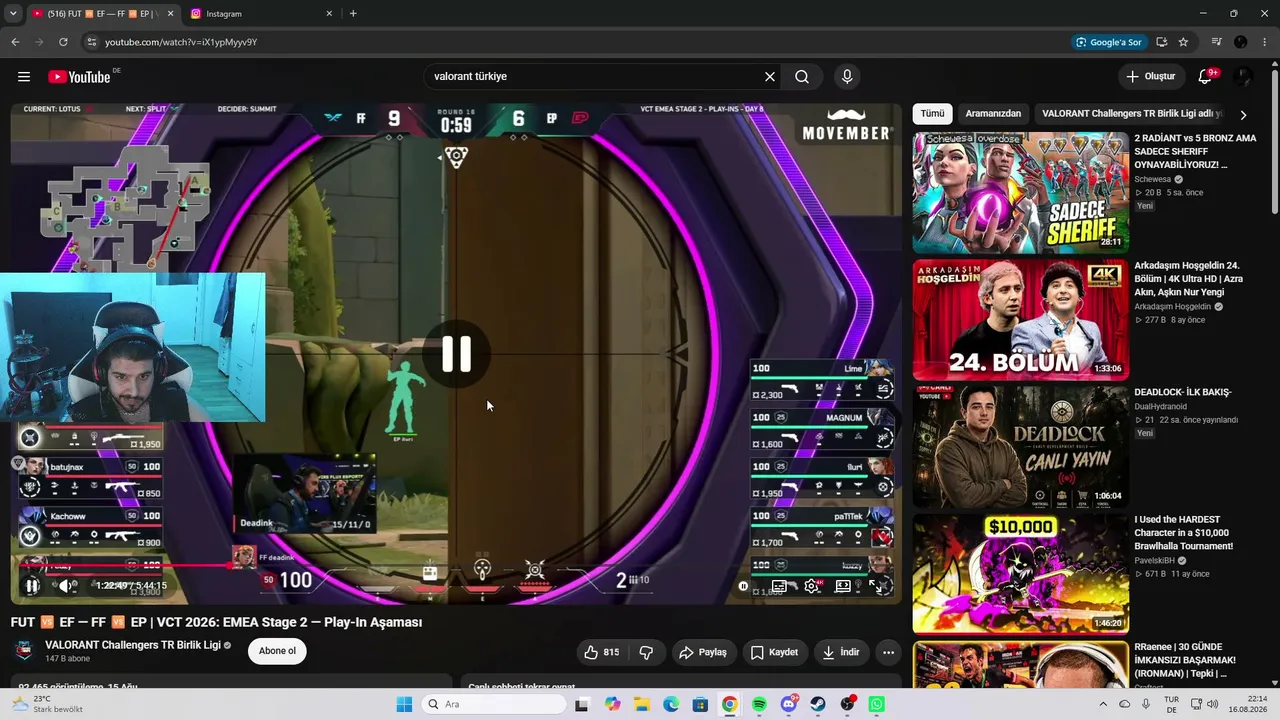
Task: Open the Schewesa channel name
Action: [1152, 180]
